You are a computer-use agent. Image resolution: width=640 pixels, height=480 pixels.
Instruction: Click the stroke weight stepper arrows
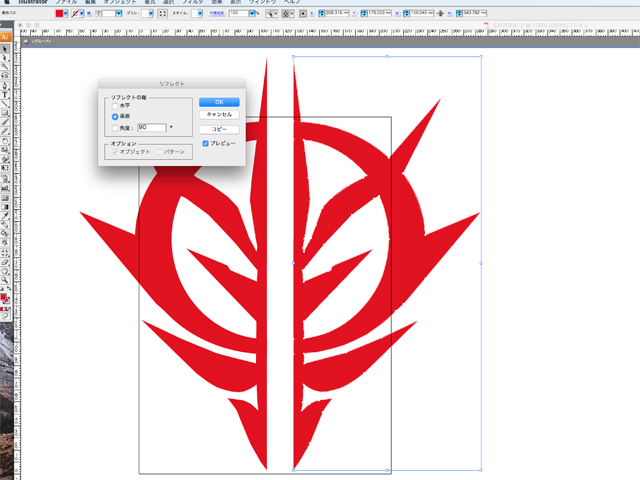(x=98, y=13)
